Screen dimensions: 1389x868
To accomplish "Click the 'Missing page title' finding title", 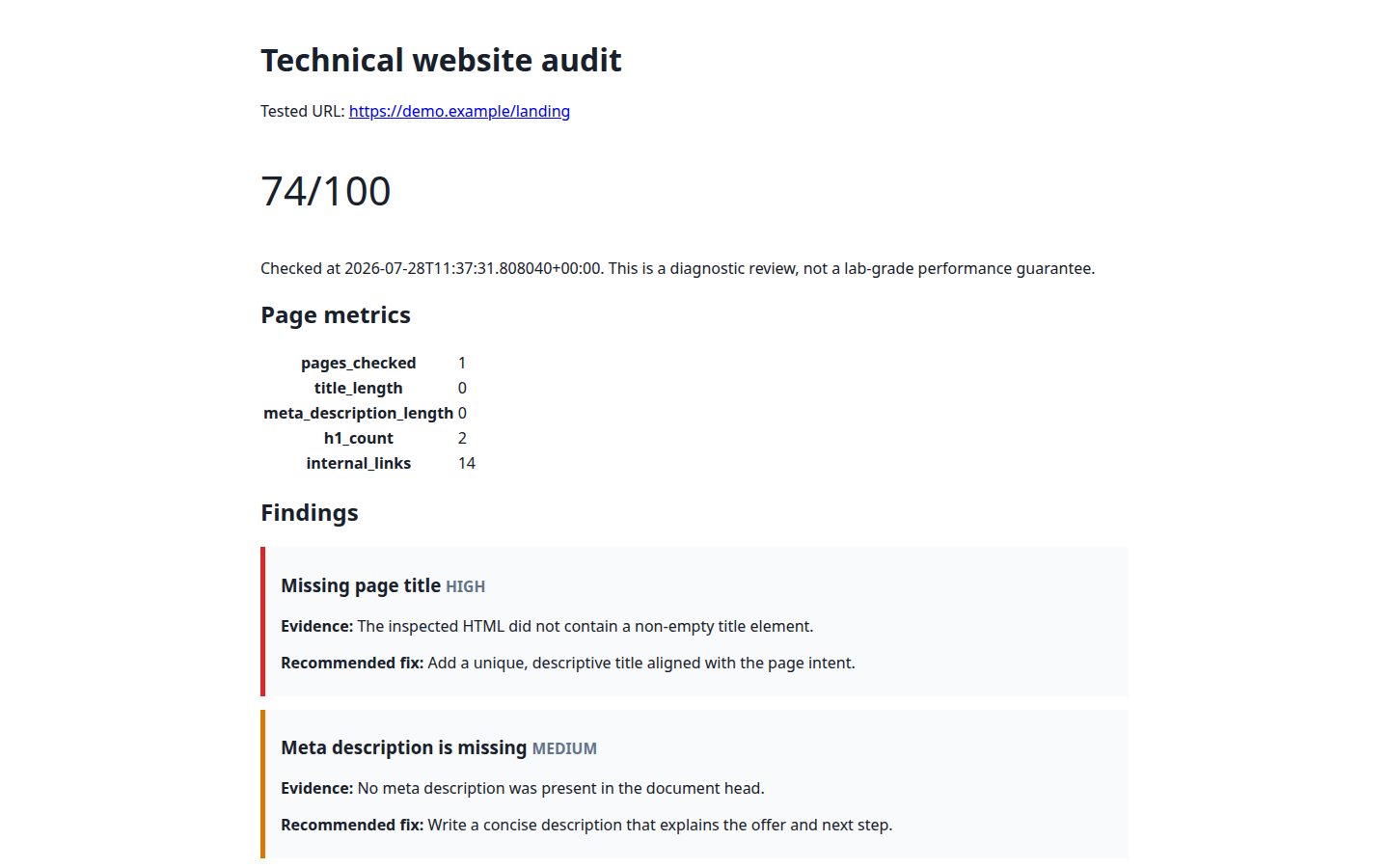I will [x=361, y=585].
